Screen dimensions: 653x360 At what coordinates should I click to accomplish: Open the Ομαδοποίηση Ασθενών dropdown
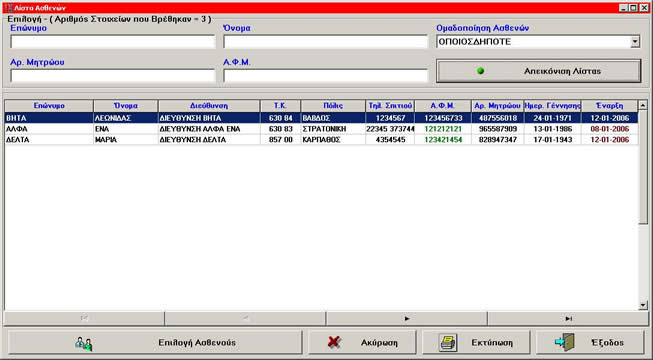(635, 42)
